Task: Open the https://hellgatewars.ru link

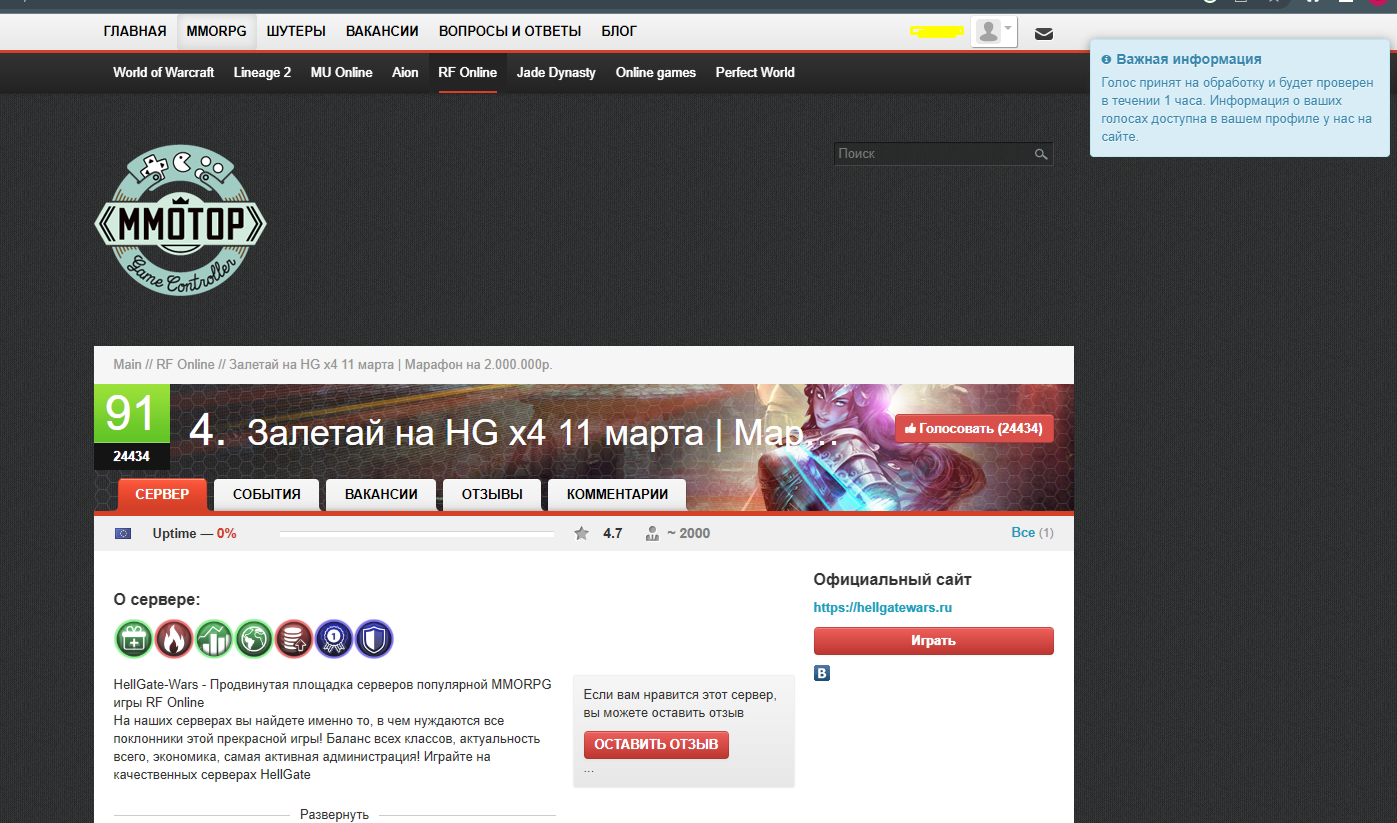Action: click(x=883, y=607)
